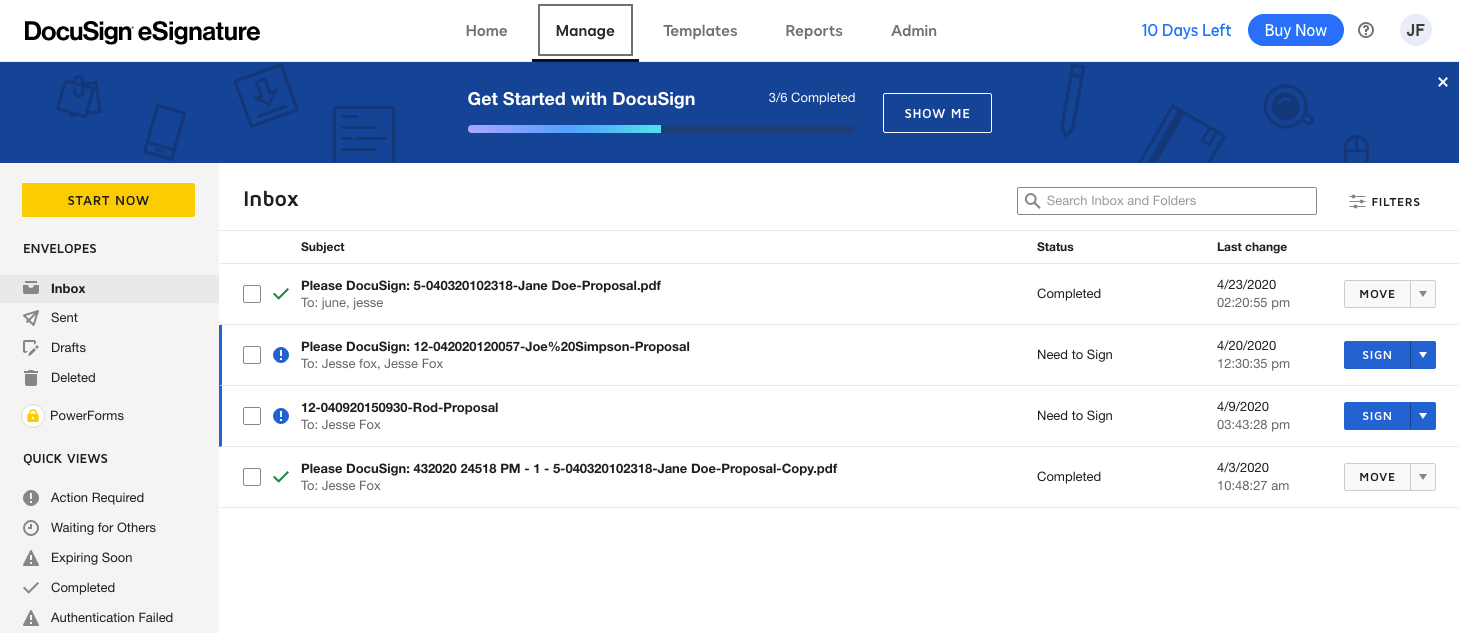Click green checkmark on Jane Doe-Proposal-Copy.pdf row

coord(281,477)
